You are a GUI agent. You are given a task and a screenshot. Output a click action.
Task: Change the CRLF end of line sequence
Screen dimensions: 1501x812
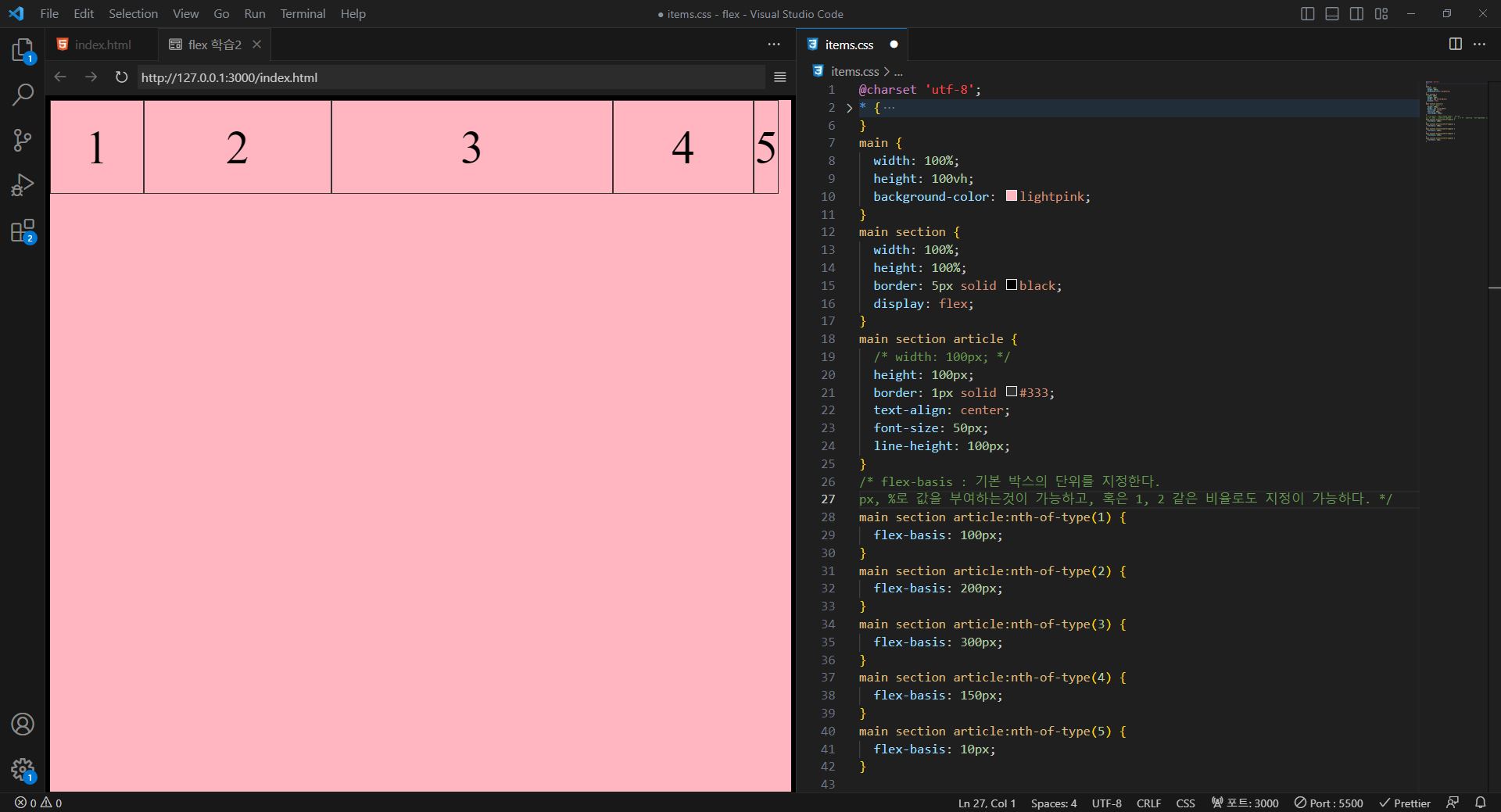point(1148,803)
